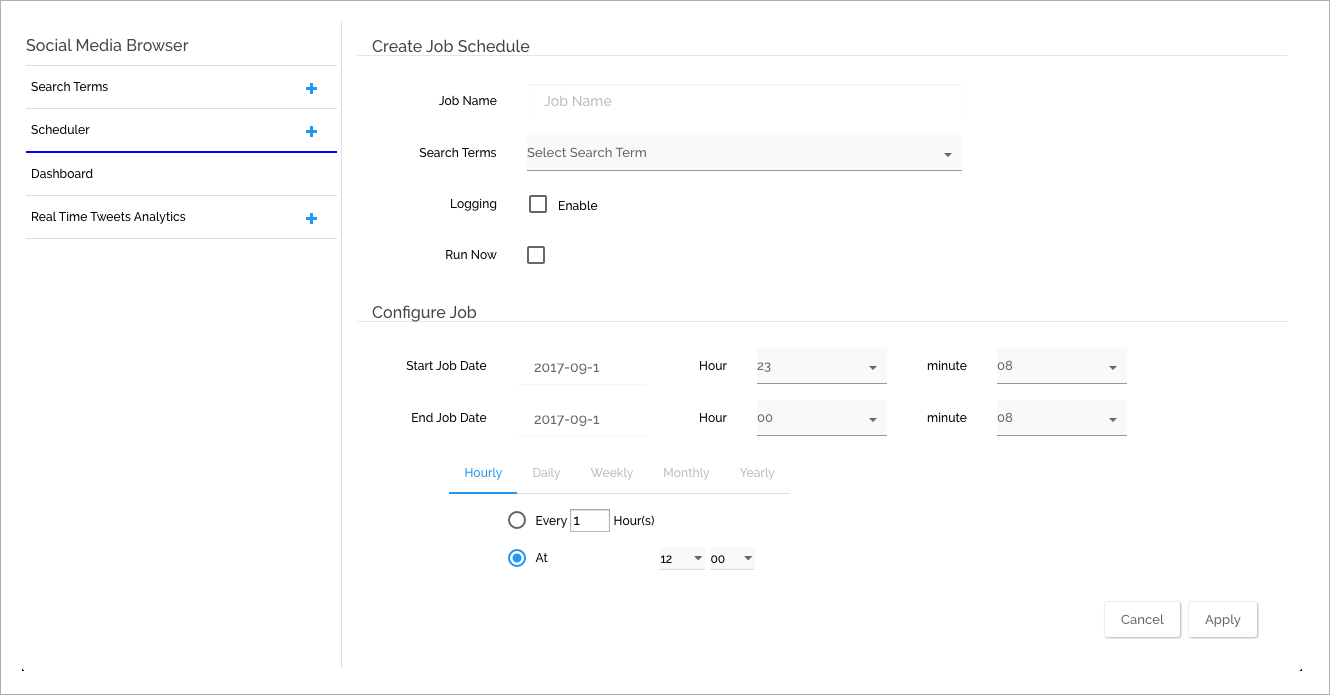Click the plus icon beside Scheduler

tap(311, 131)
